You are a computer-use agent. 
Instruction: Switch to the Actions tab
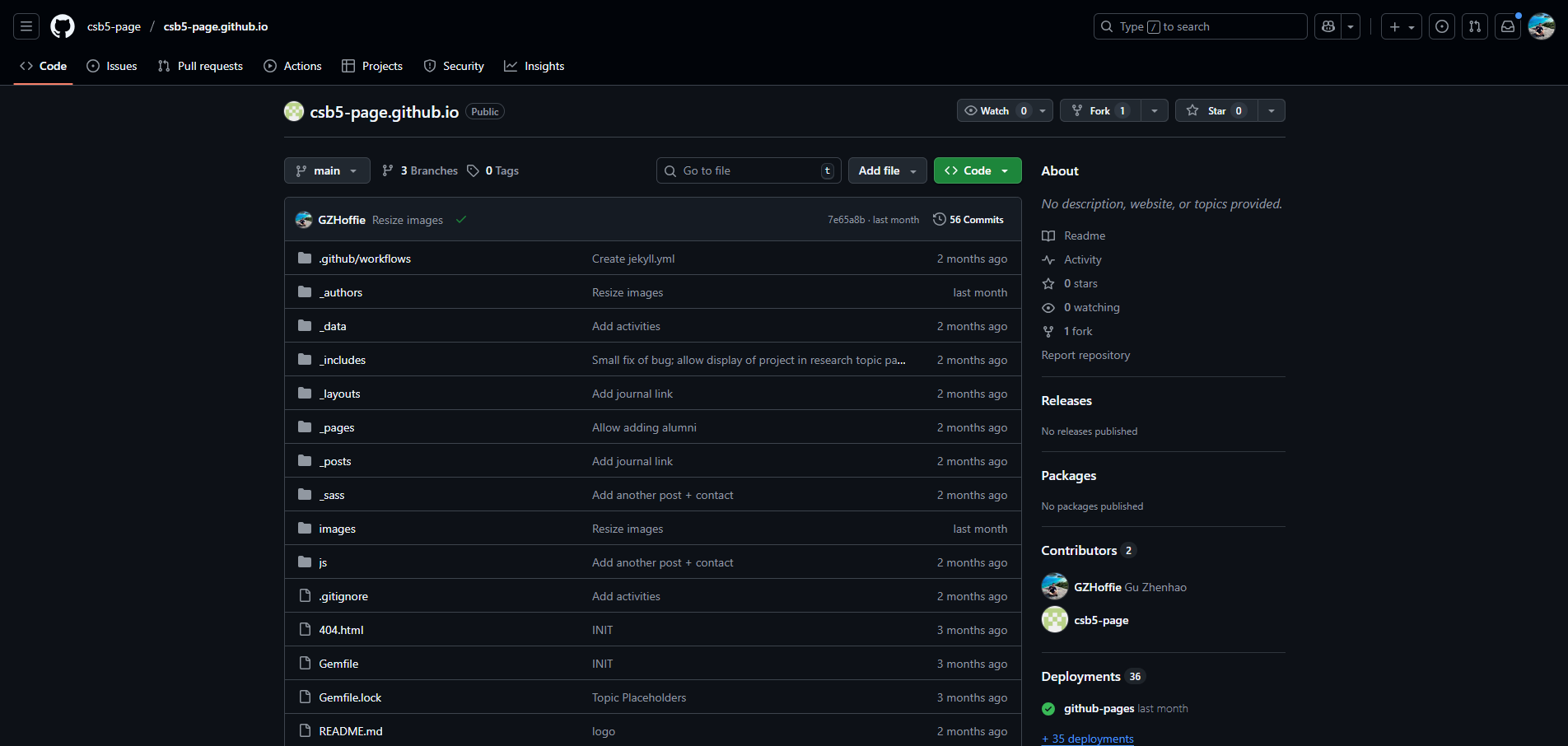293,66
